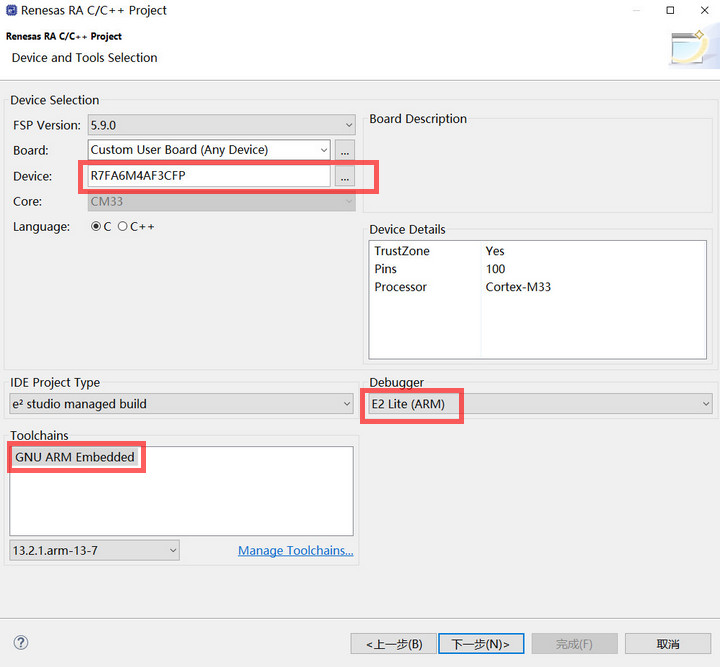This screenshot has height=667, width=720.
Task: Select GNU ARM Embedded in the Toolchains list
Action: 75,457
